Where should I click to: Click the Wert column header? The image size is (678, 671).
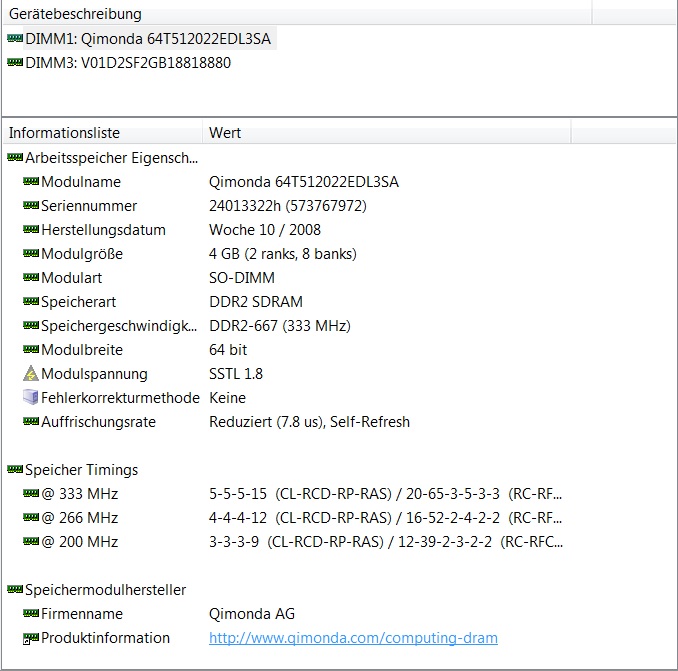tap(387, 132)
